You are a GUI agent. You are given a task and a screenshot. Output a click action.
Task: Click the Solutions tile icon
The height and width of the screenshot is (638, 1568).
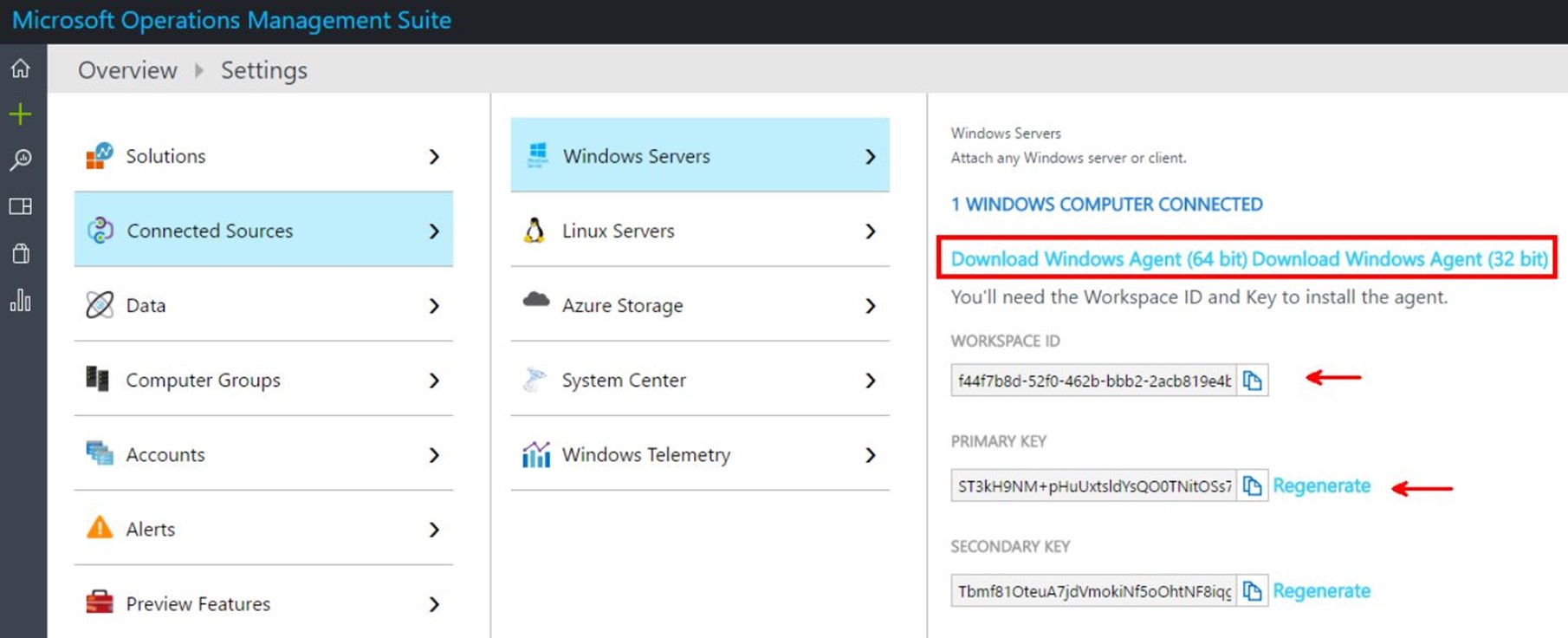100,156
